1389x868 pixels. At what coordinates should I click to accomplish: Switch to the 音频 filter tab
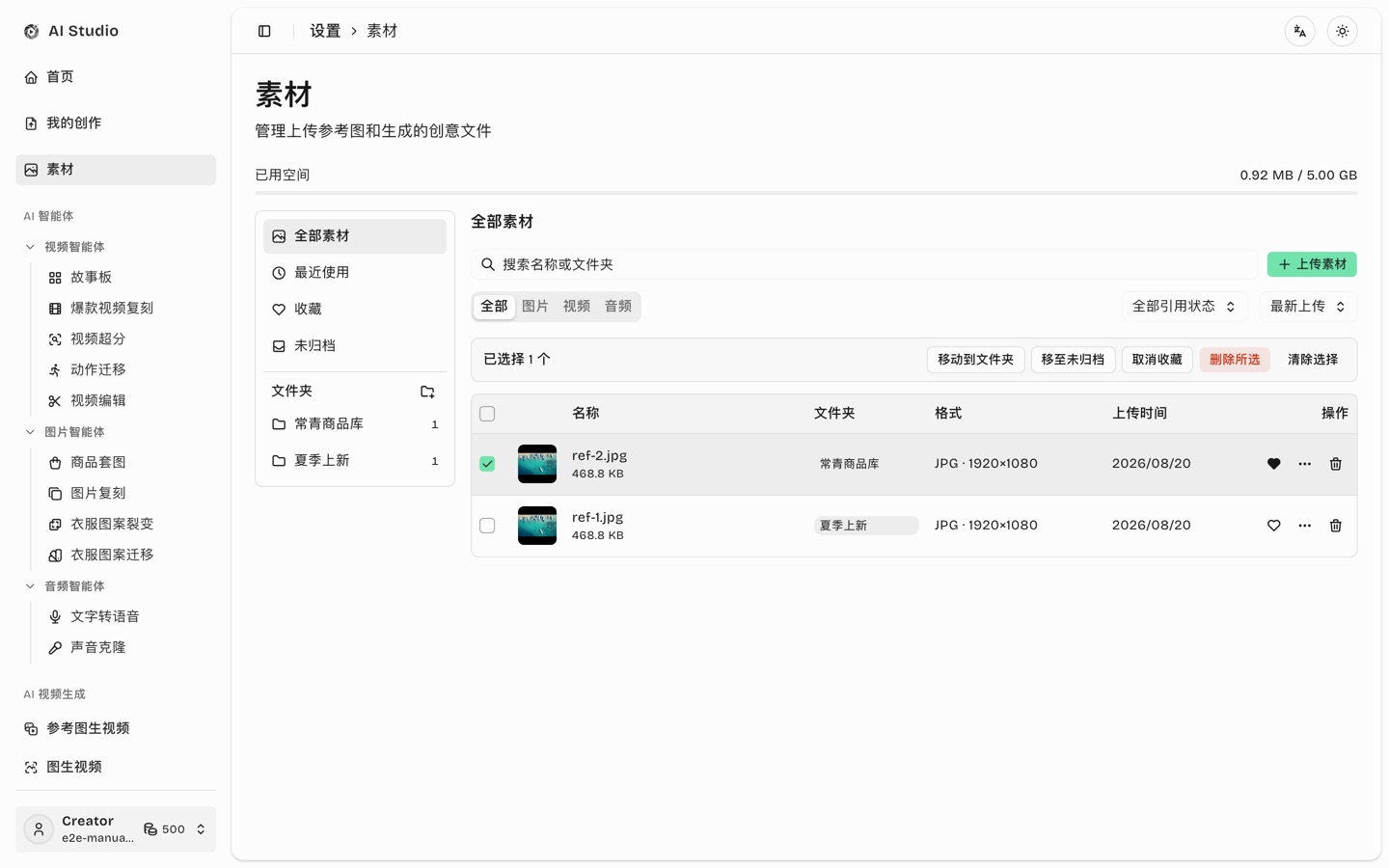tap(618, 307)
